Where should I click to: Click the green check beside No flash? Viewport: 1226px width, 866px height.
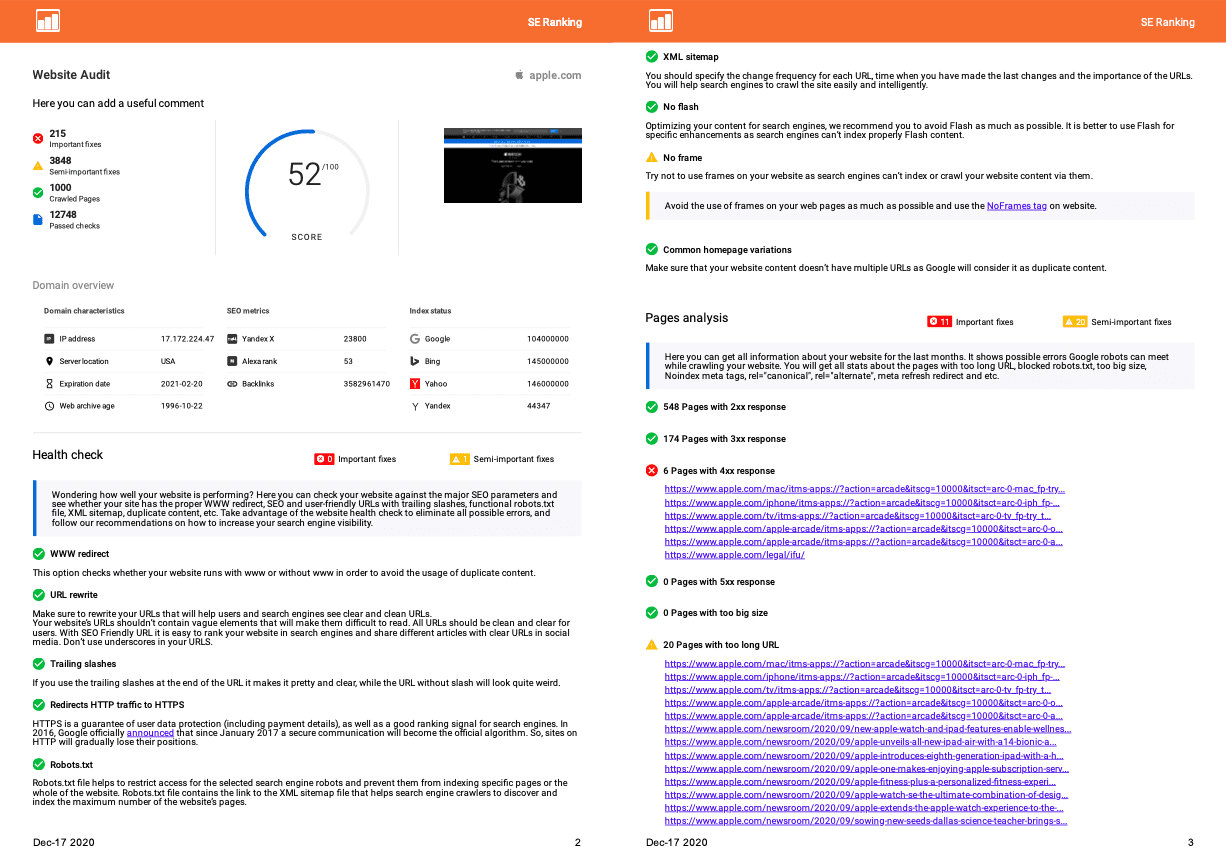click(652, 107)
